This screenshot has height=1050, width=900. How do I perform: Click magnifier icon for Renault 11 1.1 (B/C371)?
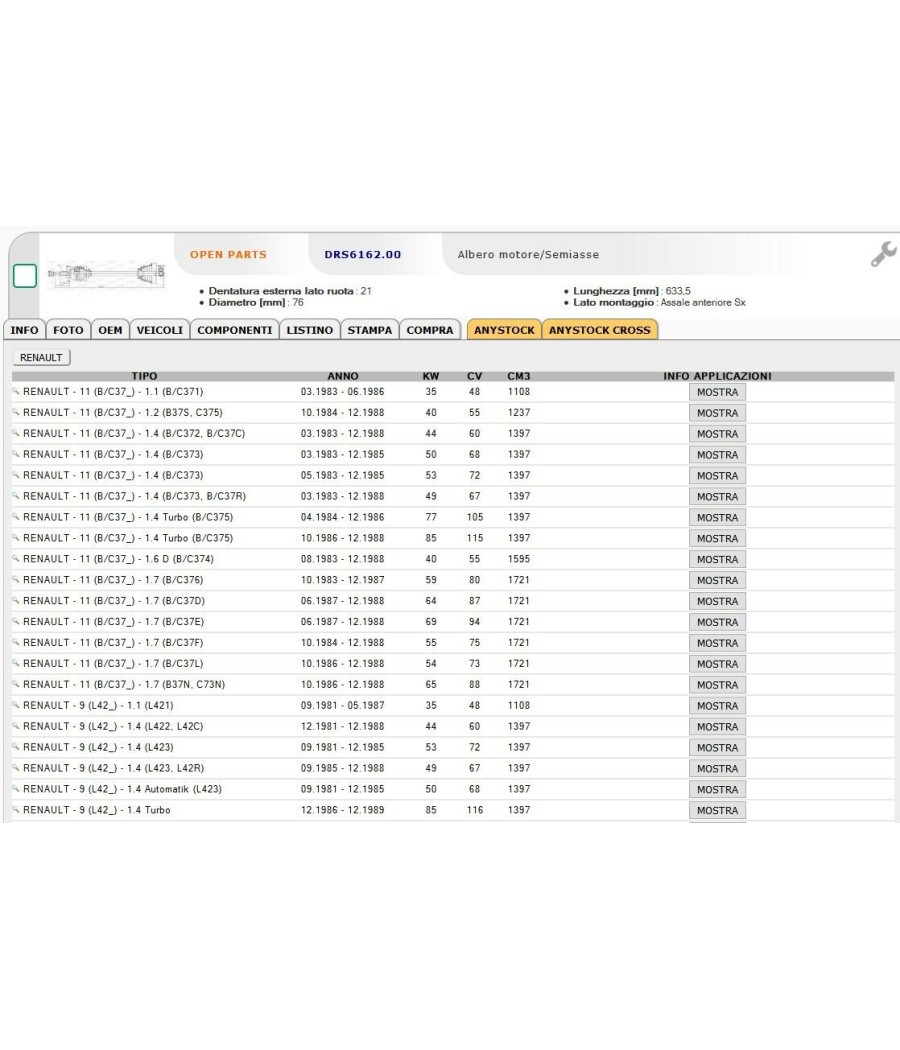[x=15, y=391]
